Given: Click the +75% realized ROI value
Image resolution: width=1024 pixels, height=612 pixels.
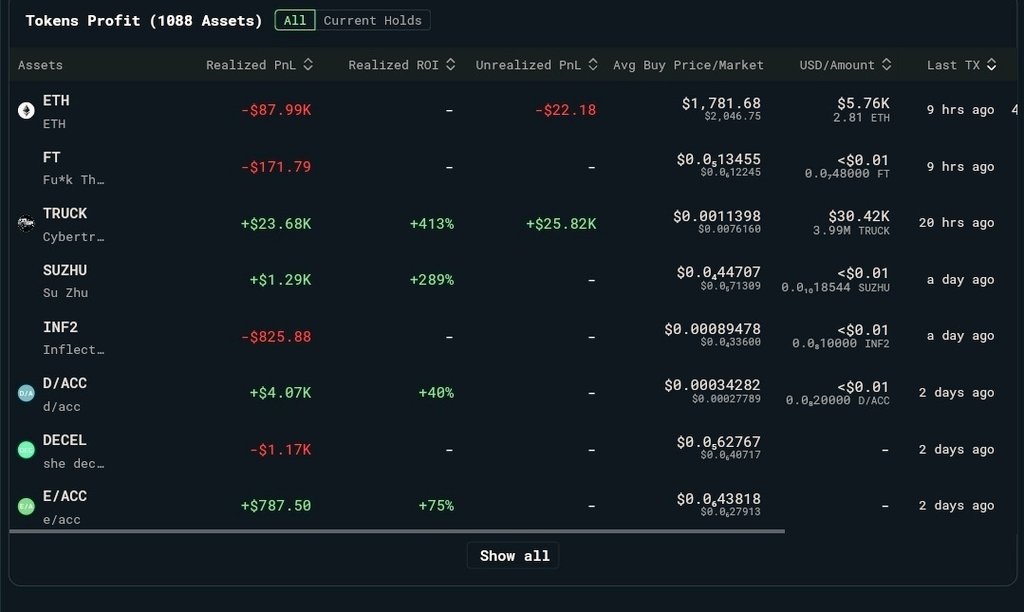Looking at the screenshot, I should point(436,506).
